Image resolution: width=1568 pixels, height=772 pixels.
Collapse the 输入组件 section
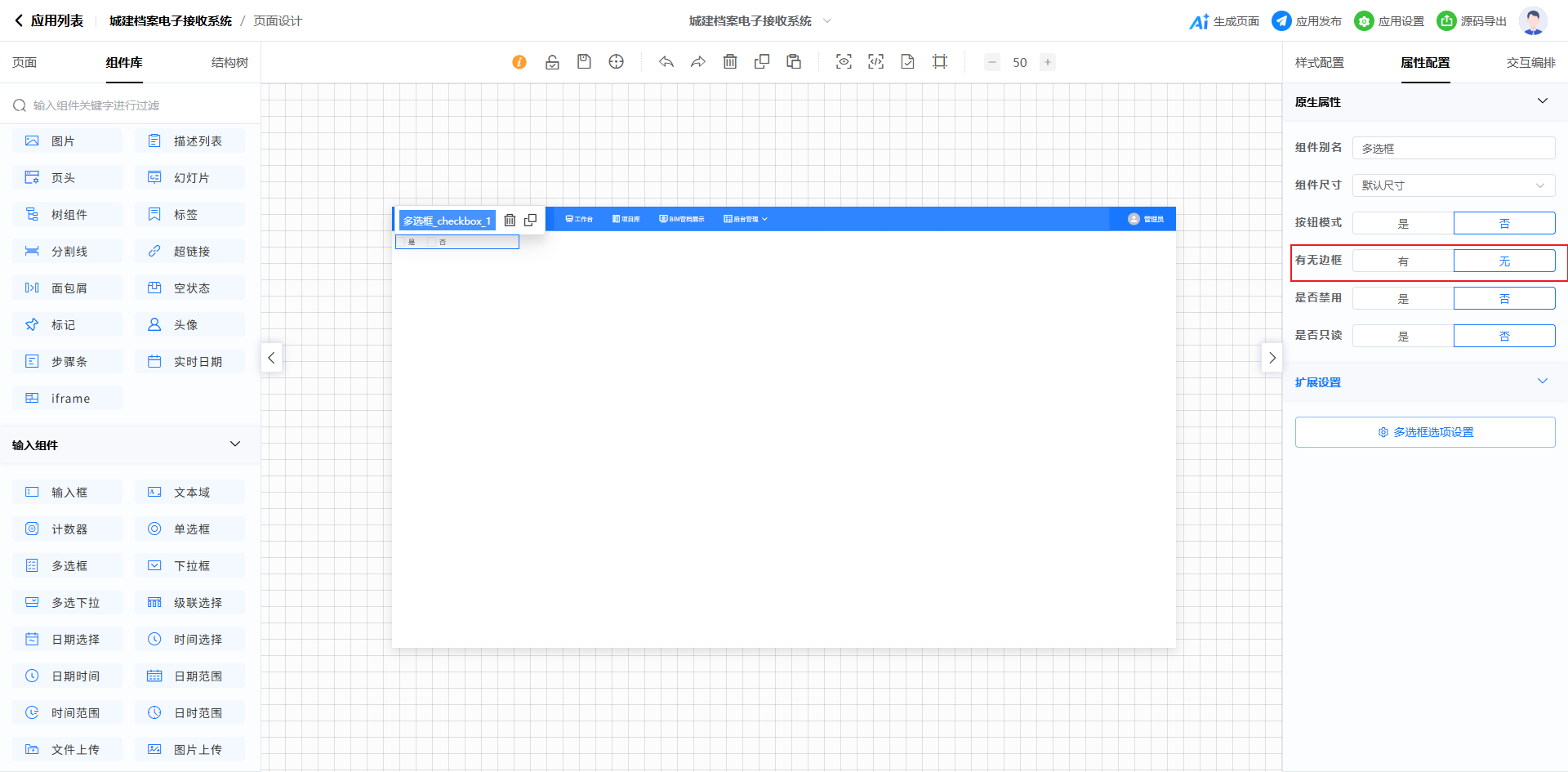coord(235,444)
